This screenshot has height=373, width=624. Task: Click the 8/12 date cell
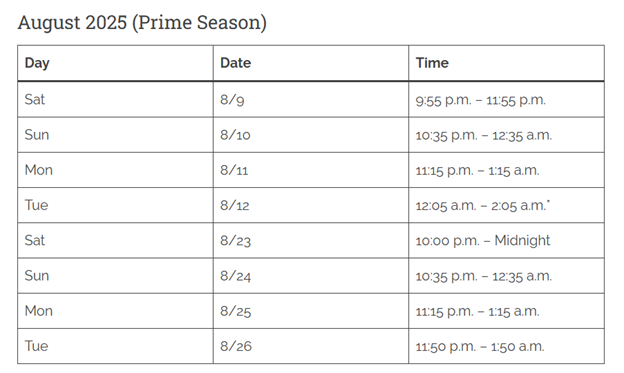[x=311, y=205]
